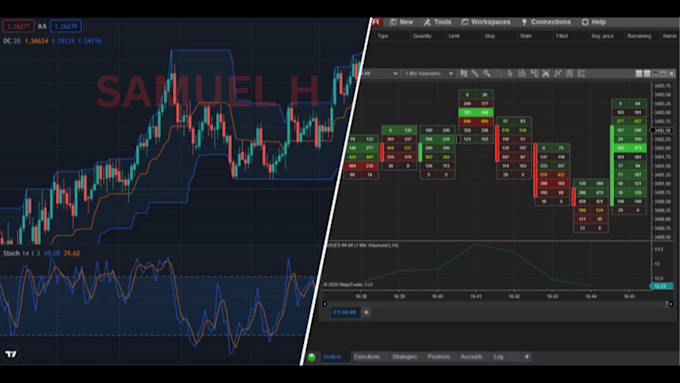Click the 16:43 time axis label
This screenshot has height=383, width=680.
point(552,296)
